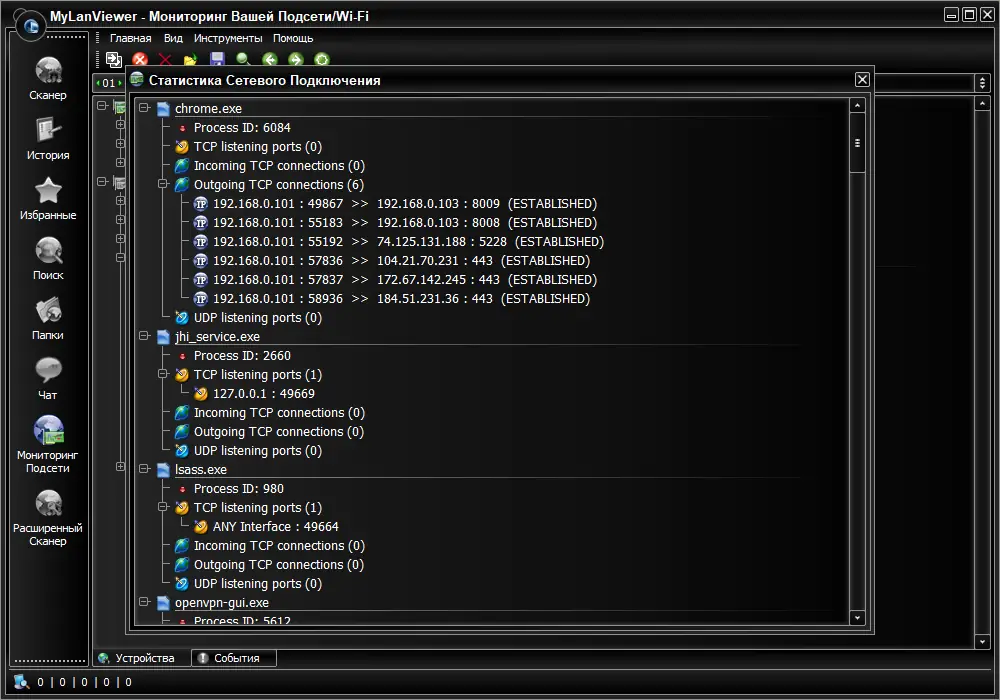Viewport: 1000px width, 700px height.
Task: Open the История sidebar section
Action: (x=48, y=138)
